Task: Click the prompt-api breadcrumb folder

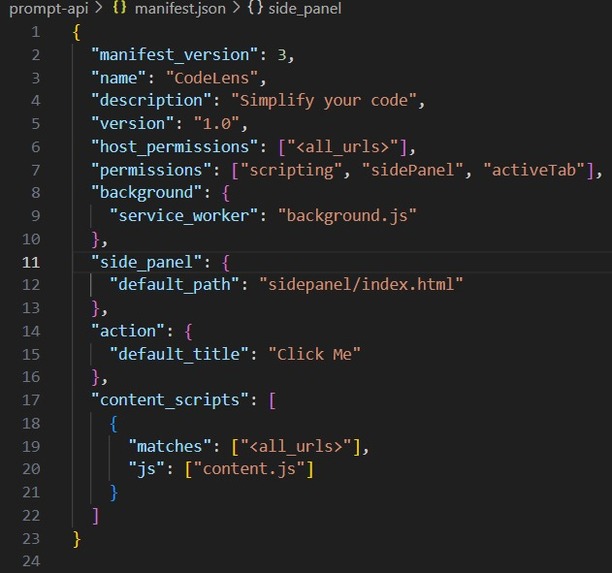Action: pyautogui.click(x=48, y=9)
